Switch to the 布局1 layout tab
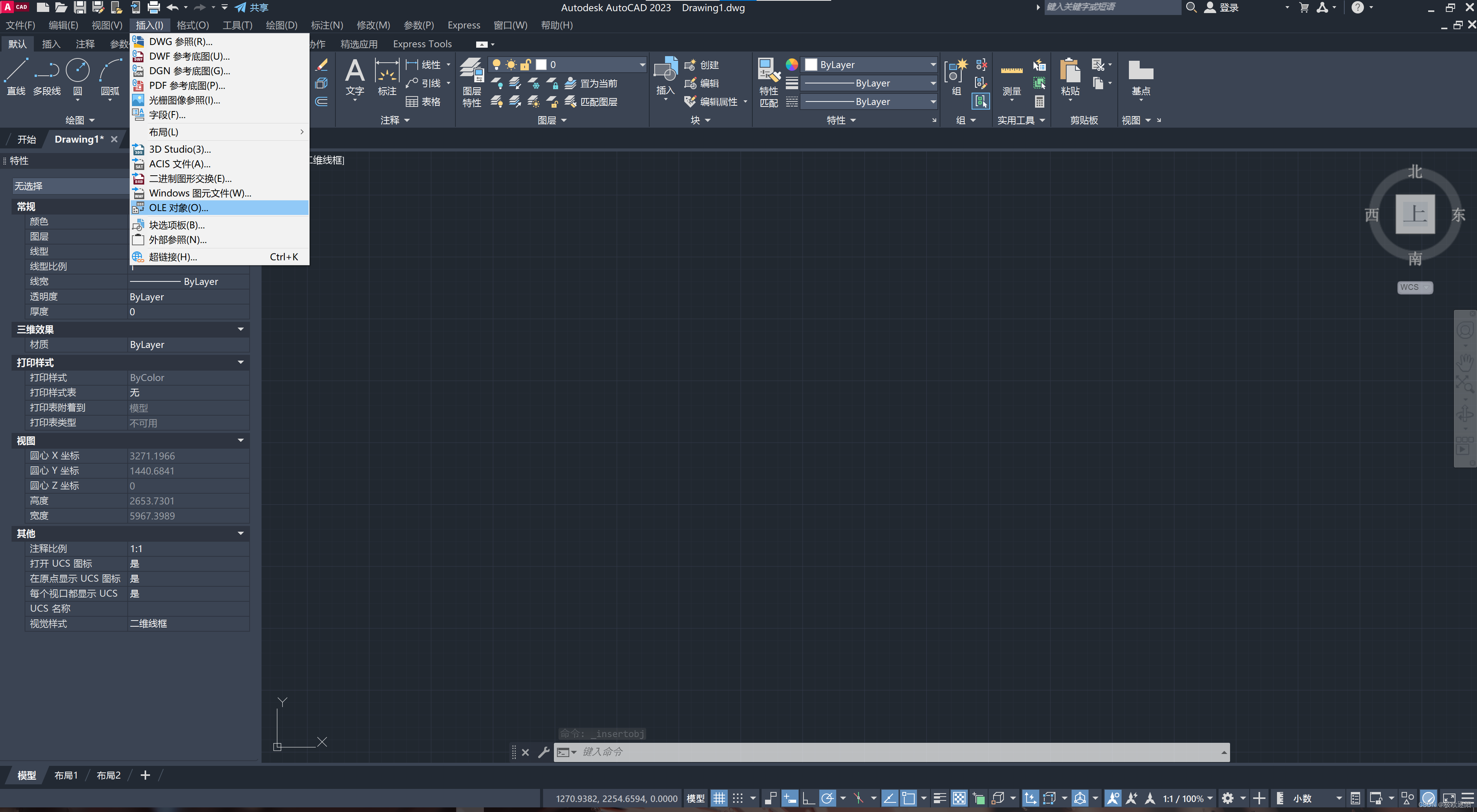 pos(66,775)
